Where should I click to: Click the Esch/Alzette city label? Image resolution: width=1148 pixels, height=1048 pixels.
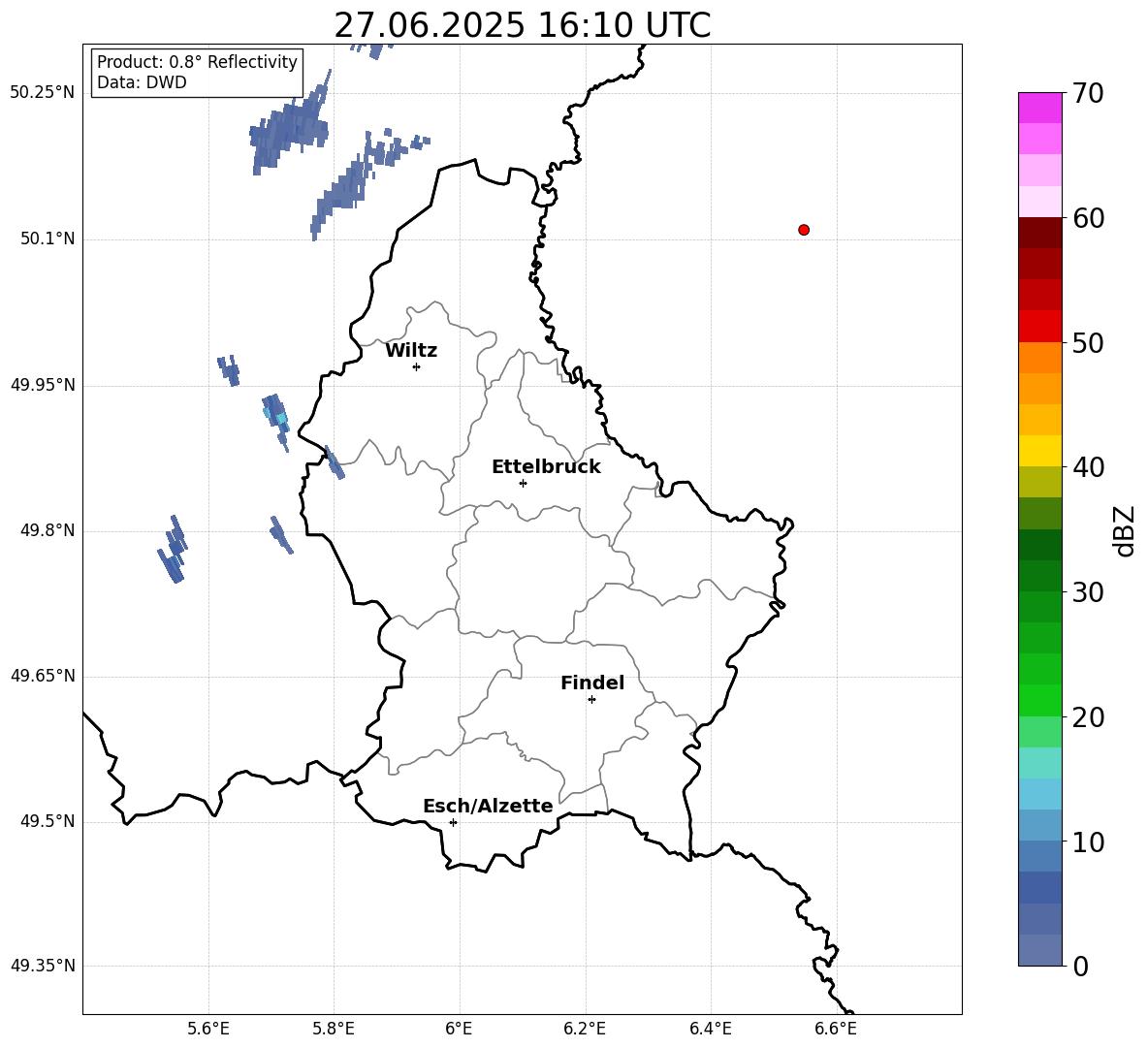tap(489, 806)
